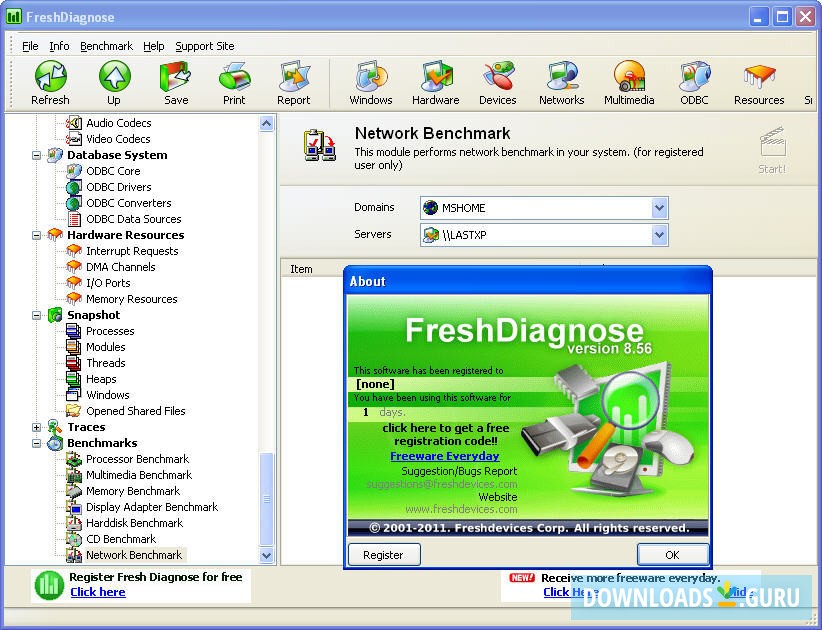The image size is (822, 630).
Task: Open the Servers dropdown showing LASTXP
Action: pyautogui.click(x=659, y=235)
